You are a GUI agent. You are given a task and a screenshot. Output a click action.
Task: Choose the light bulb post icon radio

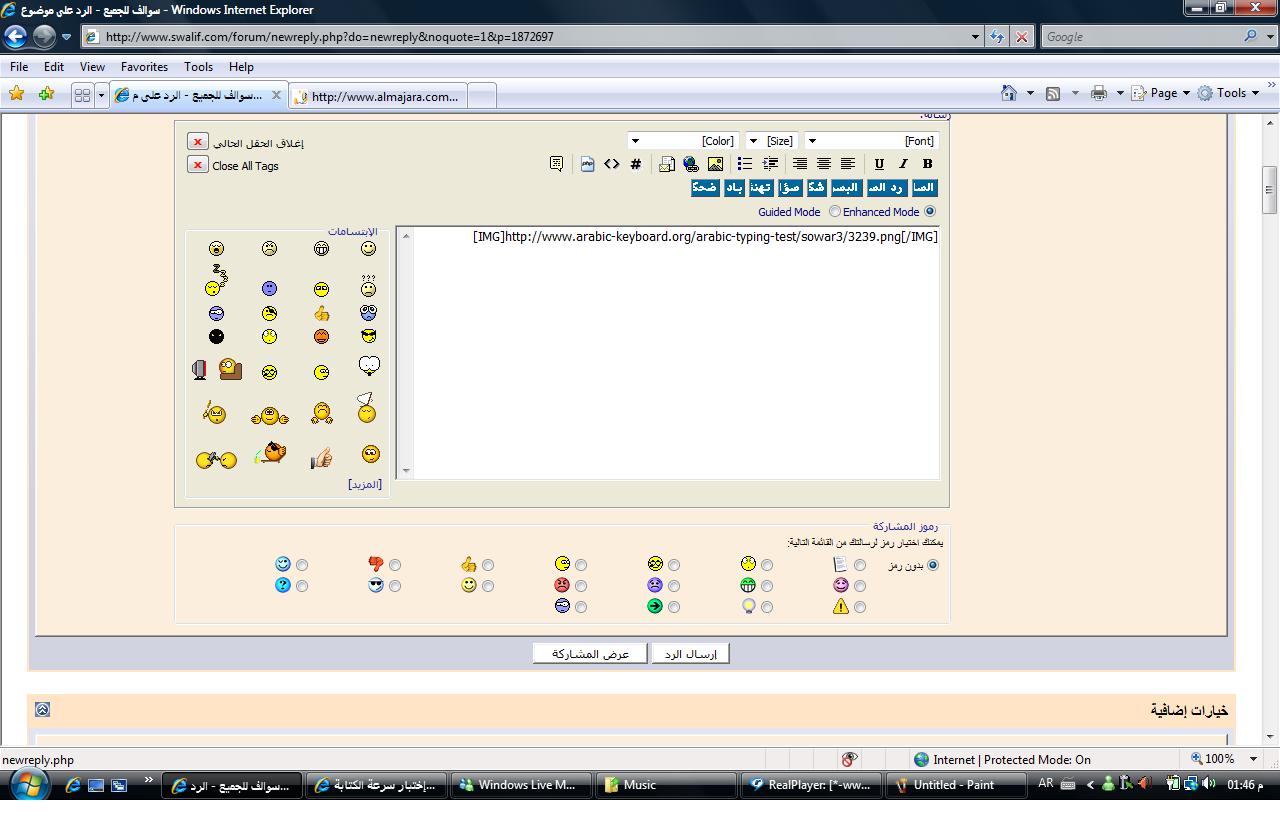(767, 607)
